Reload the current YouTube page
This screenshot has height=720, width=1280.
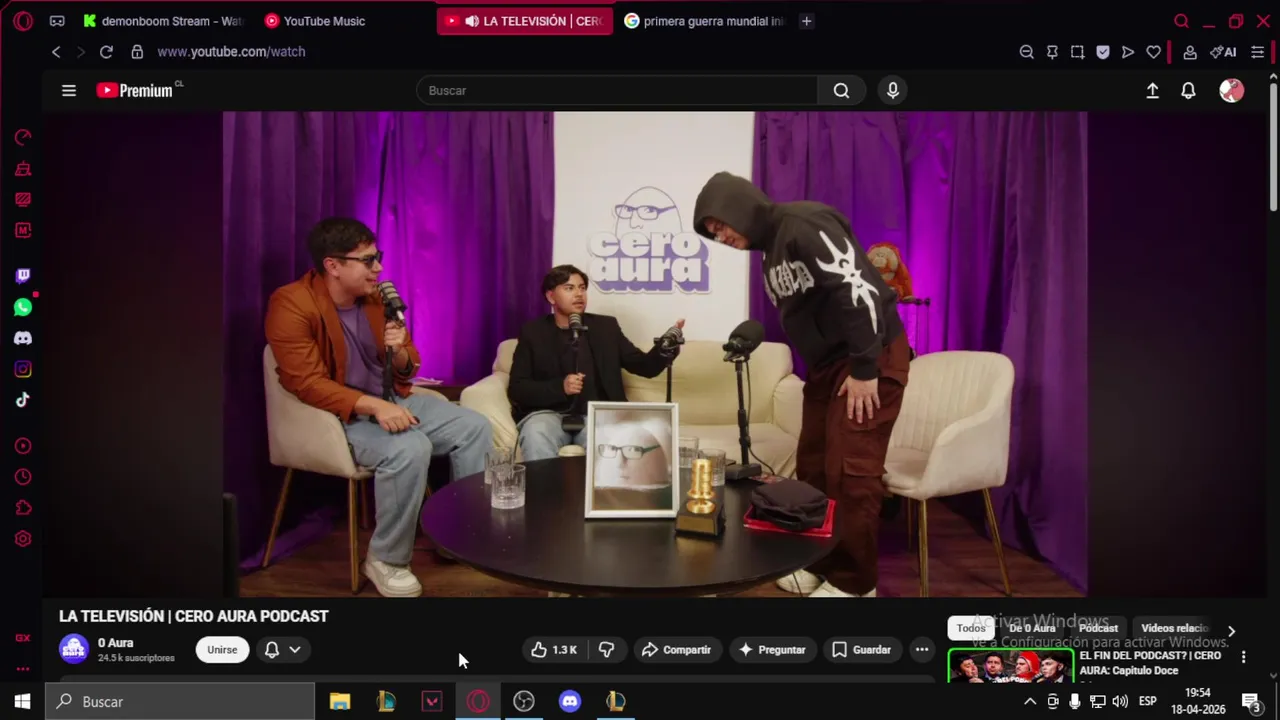click(106, 52)
